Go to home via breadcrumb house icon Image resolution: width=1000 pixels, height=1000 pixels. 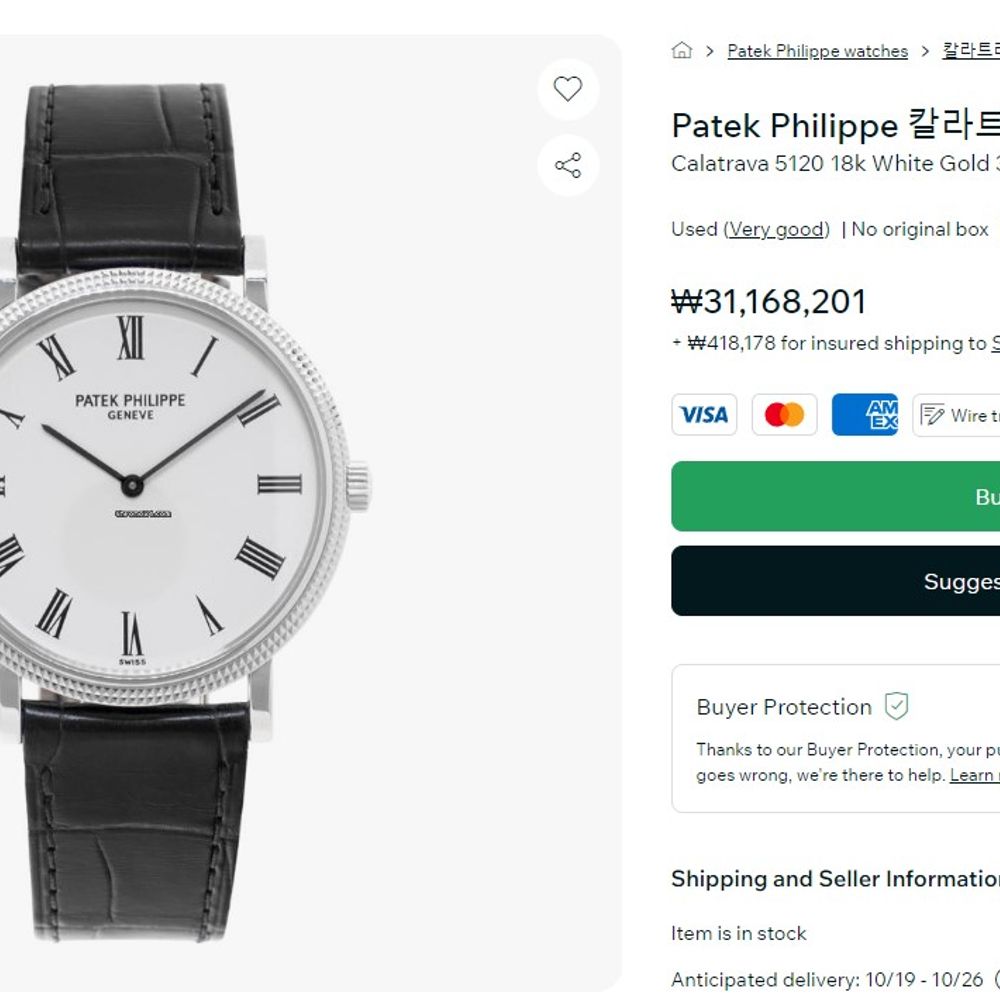[x=682, y=51]
